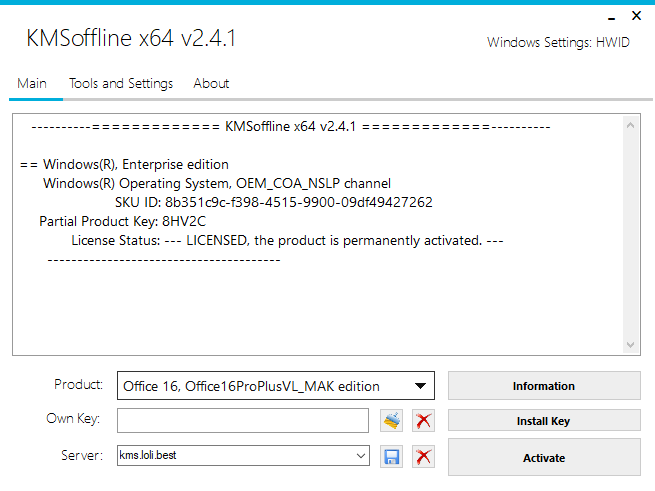Expand the Server combo box arrow
The width and height of the screenshot is (655, 491).
(361, 455)
